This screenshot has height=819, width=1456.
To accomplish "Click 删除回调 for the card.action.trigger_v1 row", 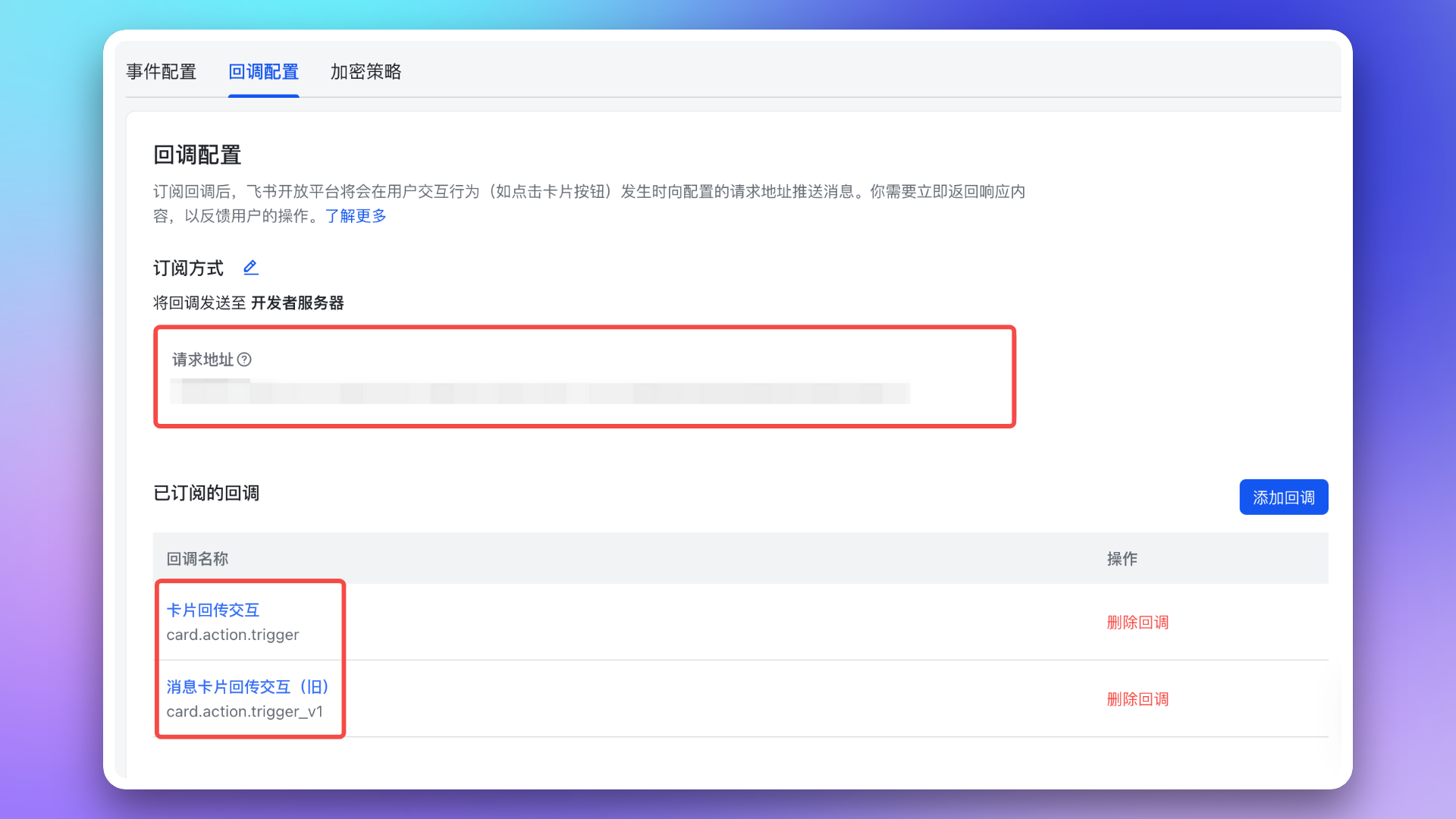I will [x=1137, y=699].
